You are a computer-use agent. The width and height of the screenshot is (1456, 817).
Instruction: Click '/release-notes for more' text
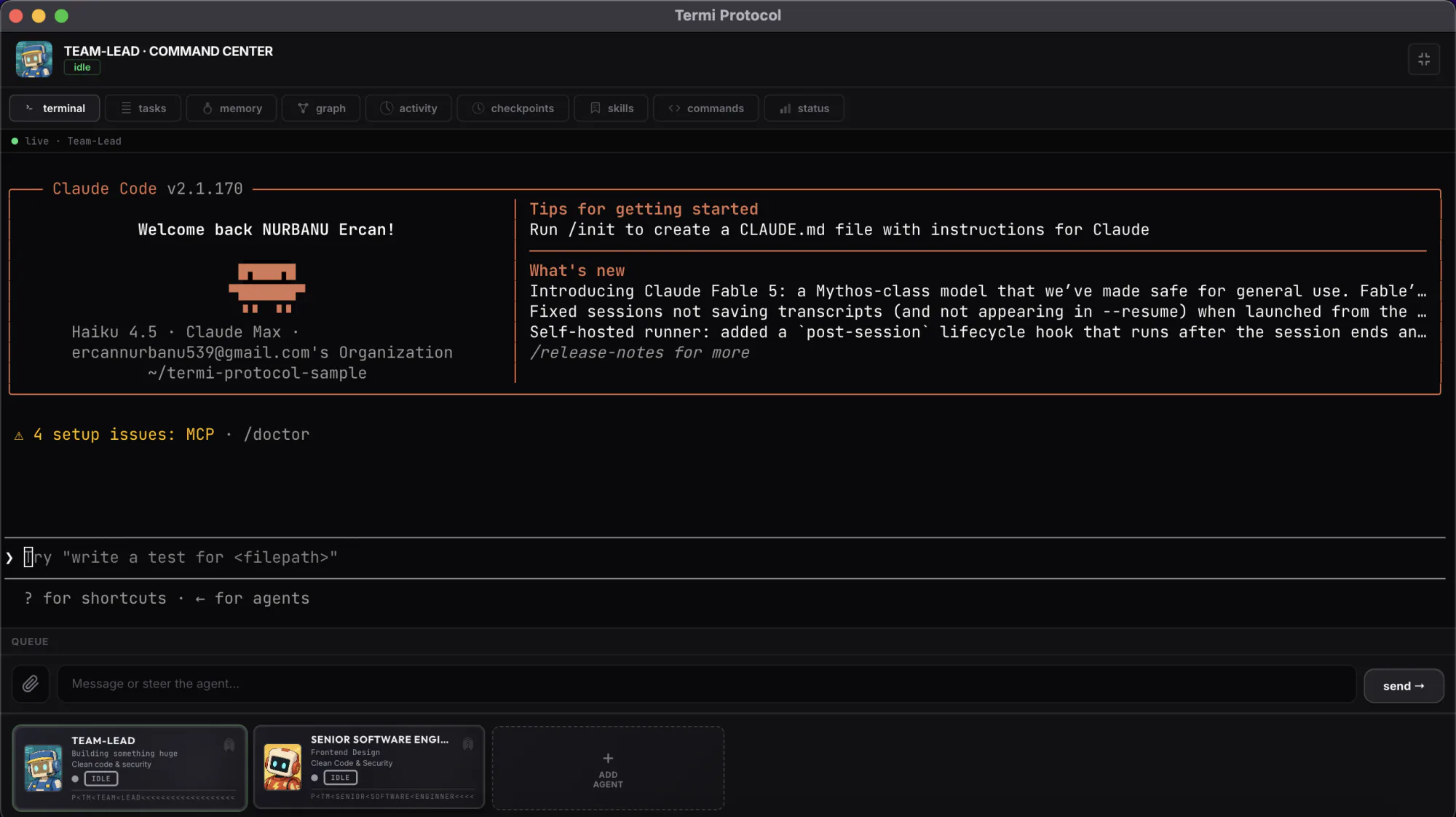pos(639,352)
